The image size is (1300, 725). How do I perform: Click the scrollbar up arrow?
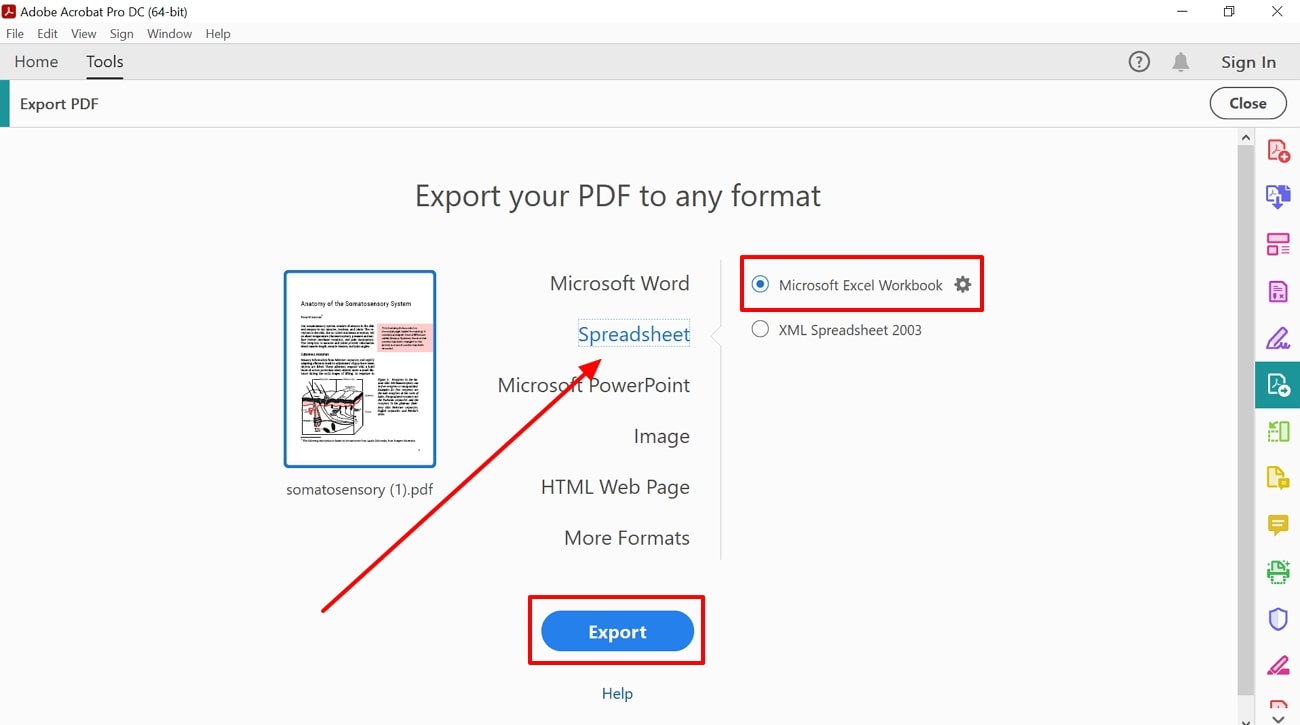[x=1246, y=136]
